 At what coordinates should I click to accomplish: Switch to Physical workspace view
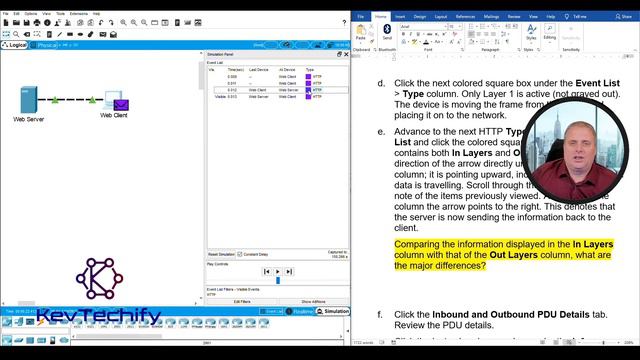44,45
